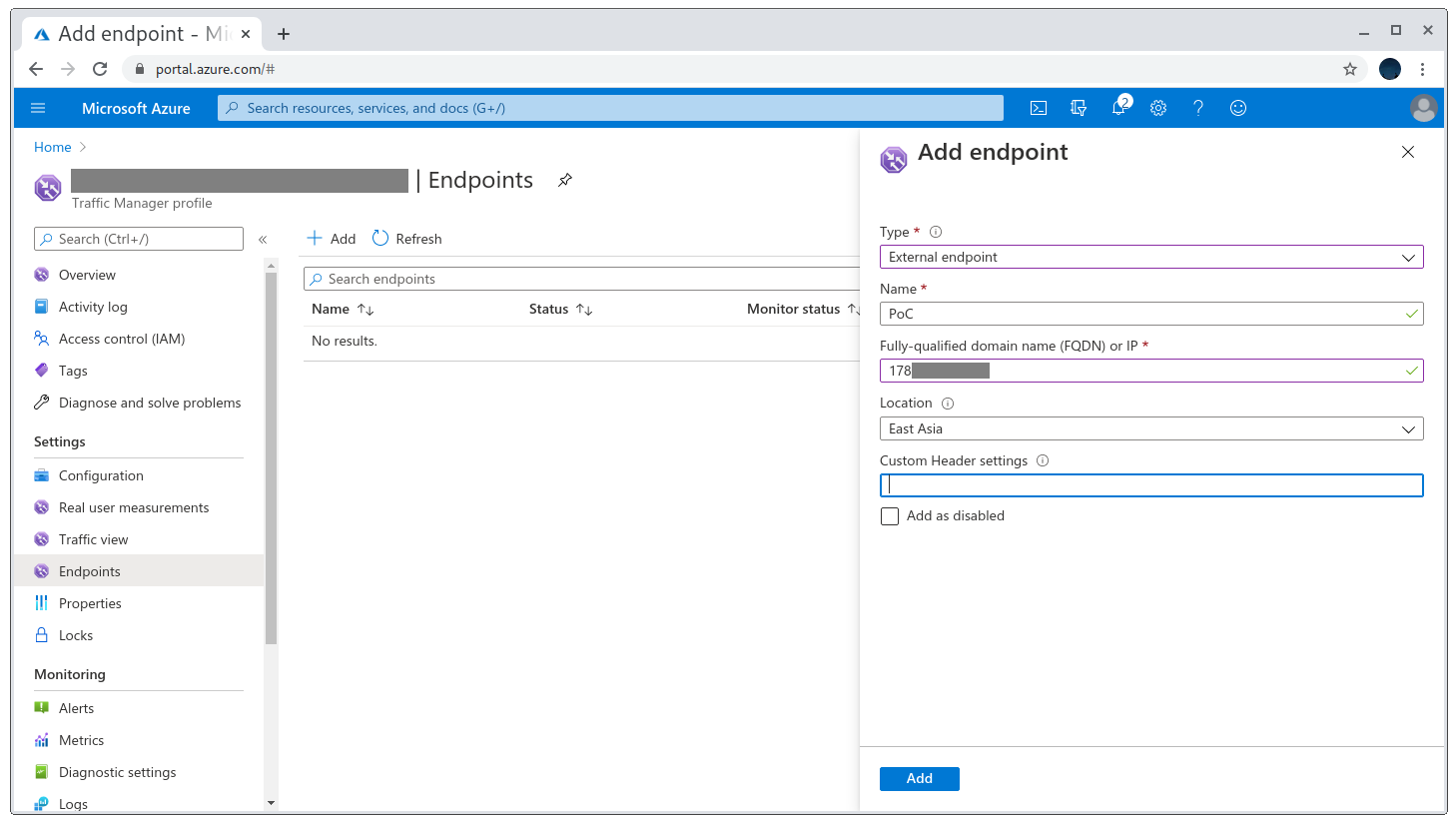Sort endpoints by Name column
The height and width of the screenshot is (824, 1456).
(x=343, y=310)
